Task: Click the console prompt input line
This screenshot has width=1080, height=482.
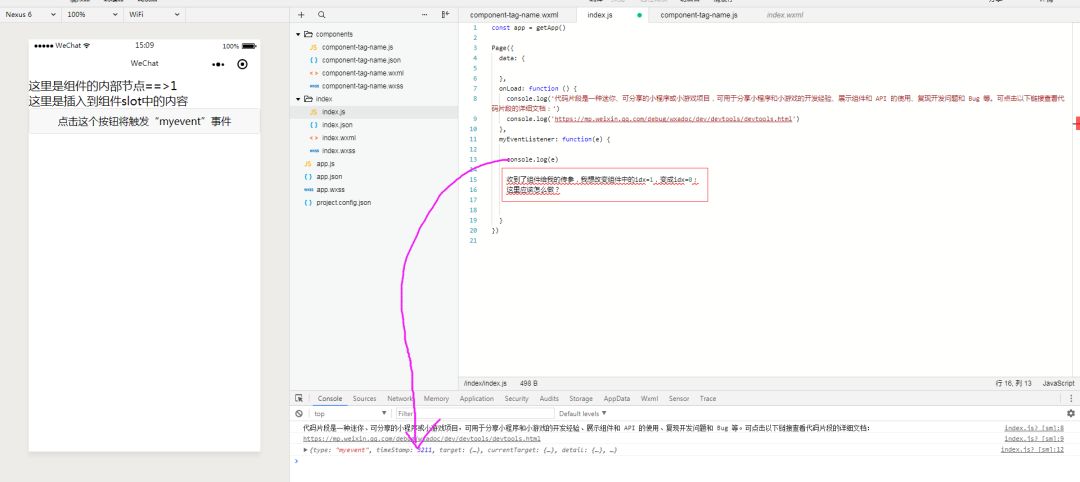Action: click(x=687, y=461)
